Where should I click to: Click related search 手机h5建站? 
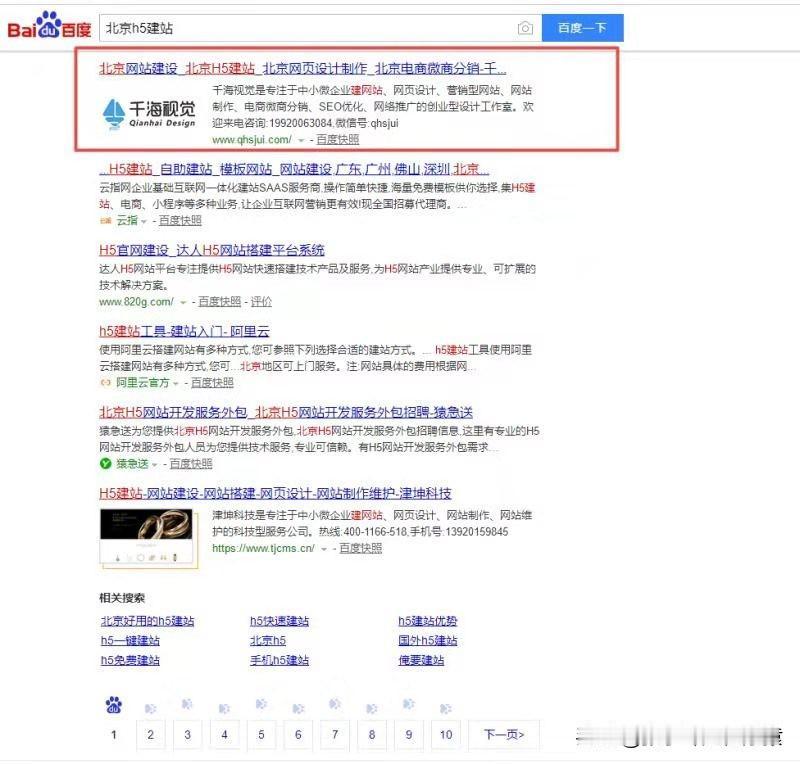point(280,660)
